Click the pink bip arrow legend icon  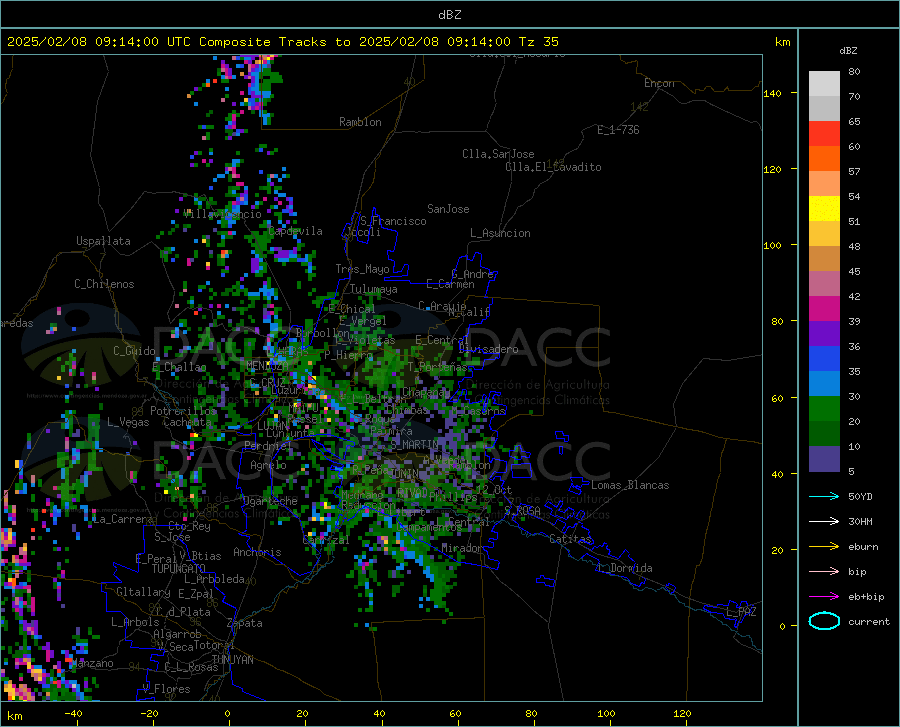tap(824, 572)
